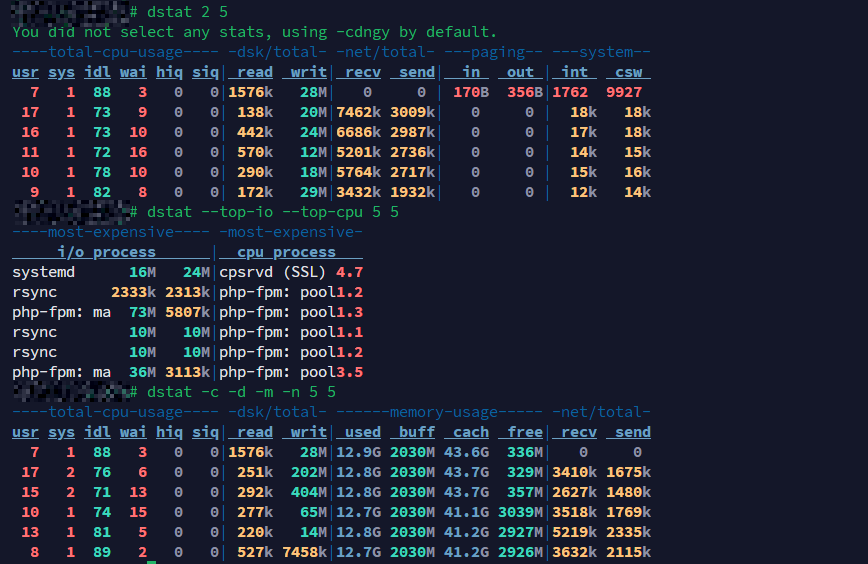Select the cpu usage value '4.7'
The image size is (868, 564).
349,272
